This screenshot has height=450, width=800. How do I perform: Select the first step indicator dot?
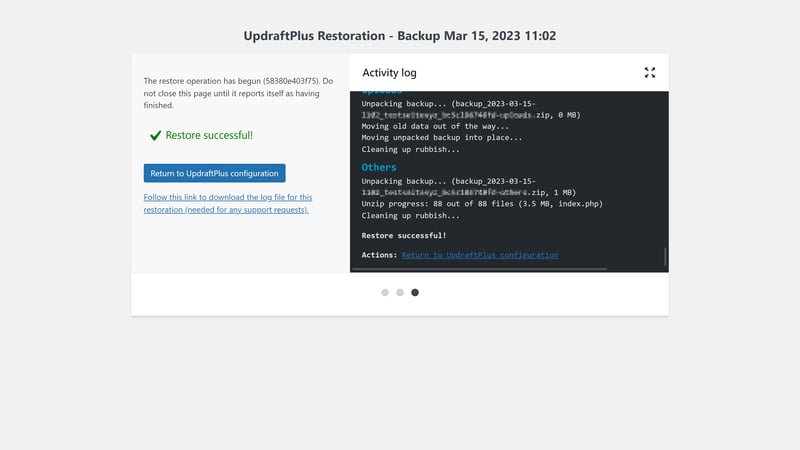coord(385,293)
